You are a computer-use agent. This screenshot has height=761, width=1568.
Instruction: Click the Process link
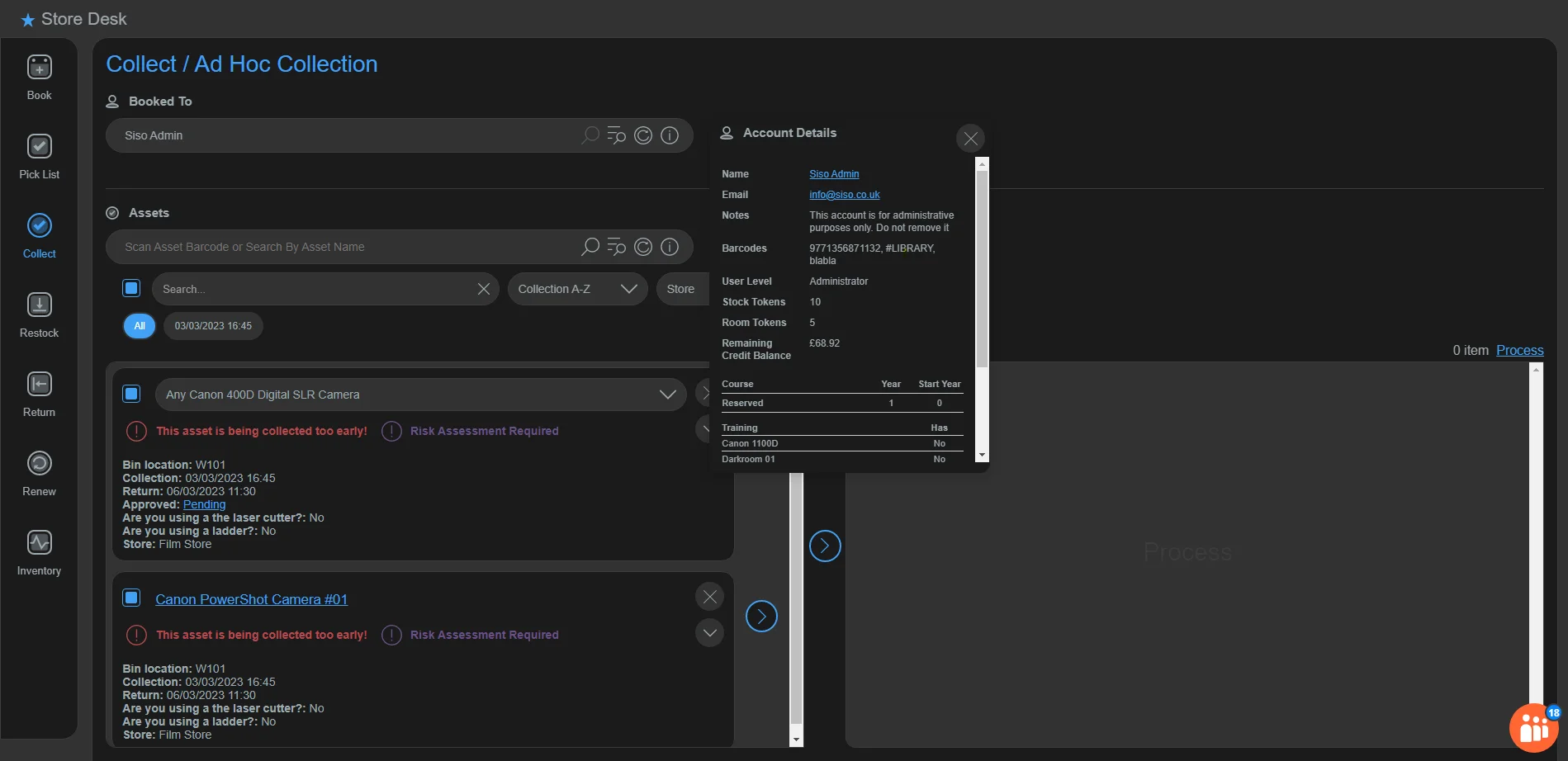1519,350
